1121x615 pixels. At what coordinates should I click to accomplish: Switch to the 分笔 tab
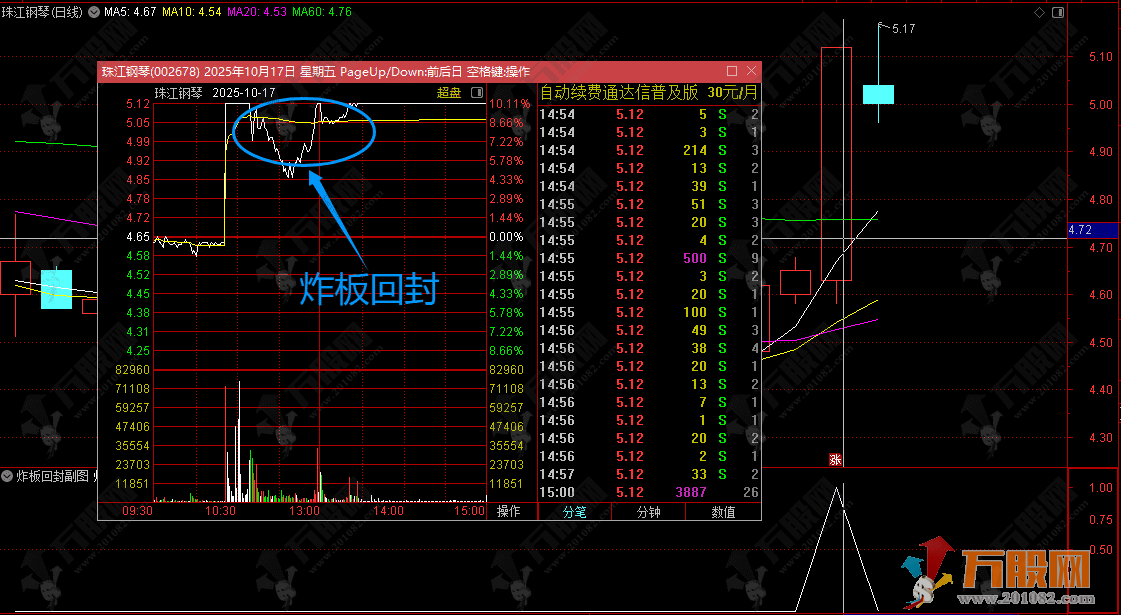[574, 512]
